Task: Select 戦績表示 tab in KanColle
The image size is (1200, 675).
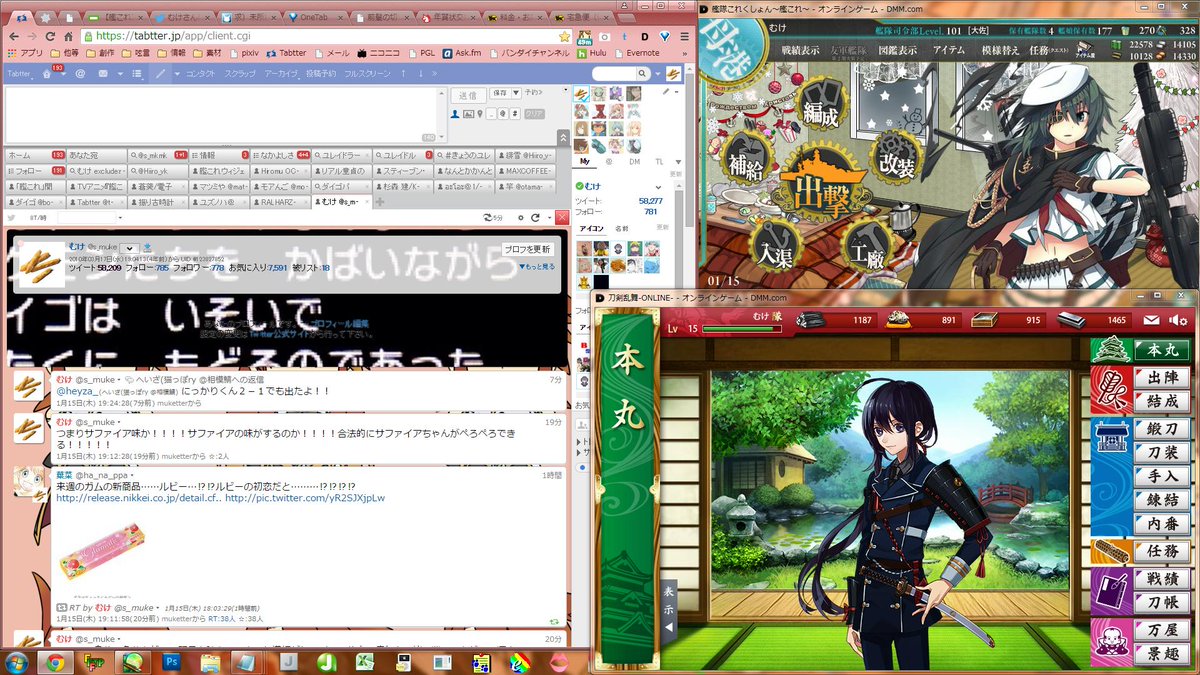Action: tap(801, 49)
